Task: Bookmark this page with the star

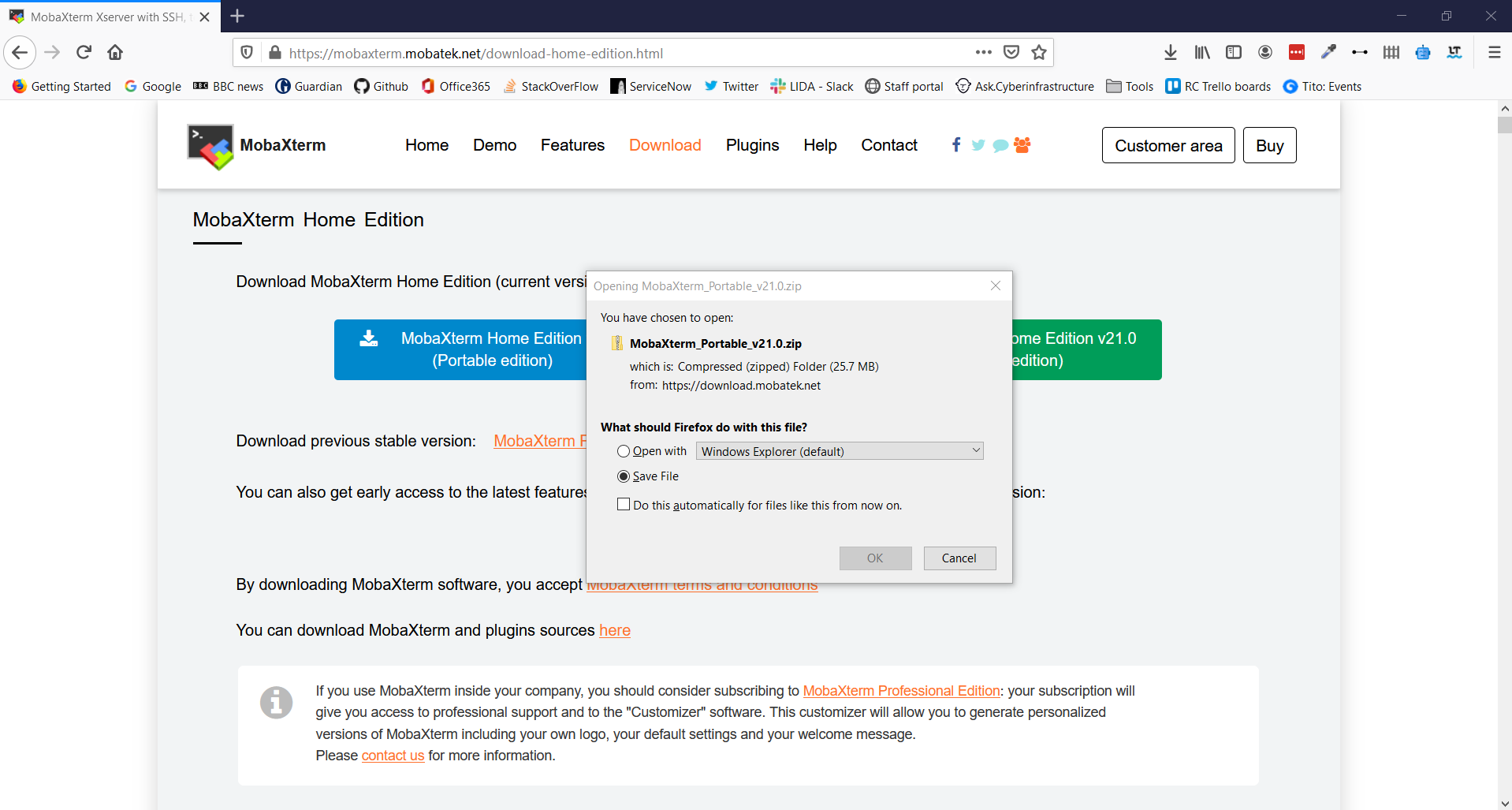Action: pos(1039,52)
